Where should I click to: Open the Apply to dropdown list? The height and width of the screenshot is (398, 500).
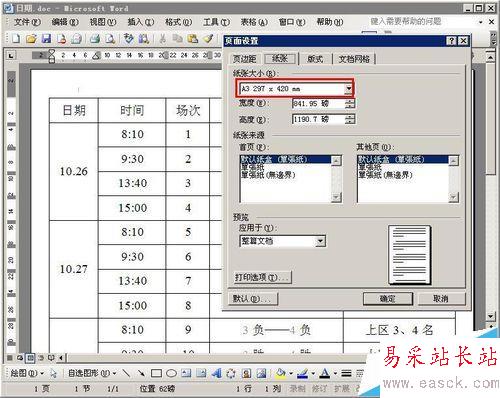(320, 241)
